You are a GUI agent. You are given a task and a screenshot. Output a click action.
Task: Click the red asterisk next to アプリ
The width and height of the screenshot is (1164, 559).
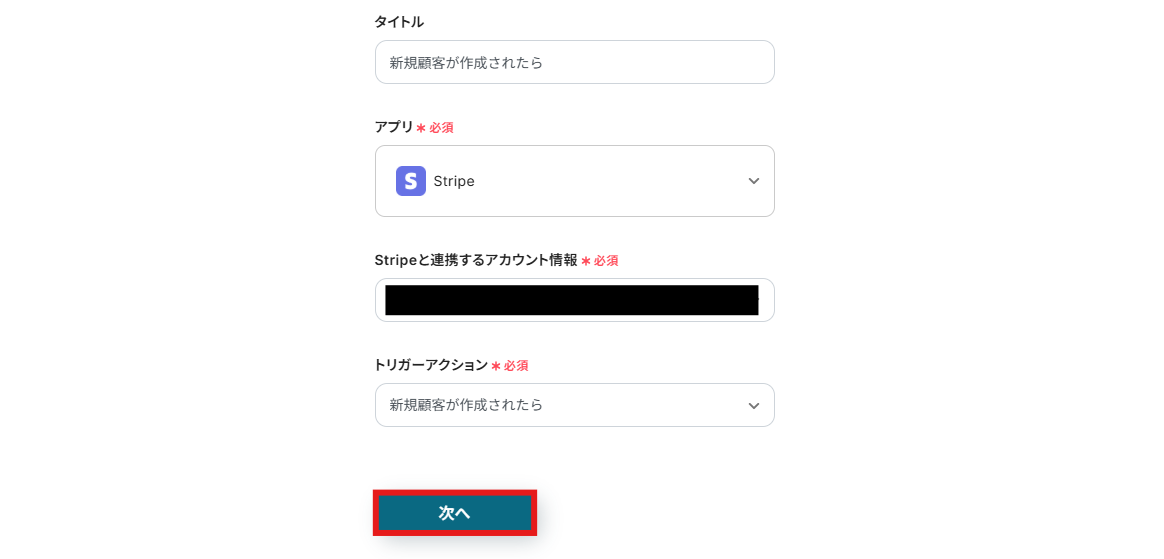pos(421,128)
